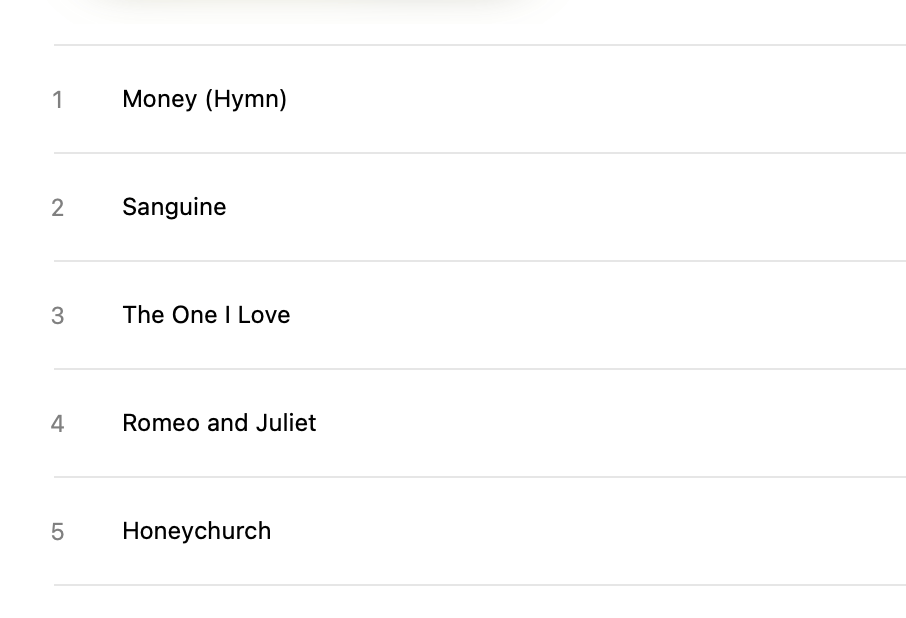Click the word "Romeo" in track 4
Image resolution: width=906 pixels, height=618 pixels.
click(x=160, y=423)
